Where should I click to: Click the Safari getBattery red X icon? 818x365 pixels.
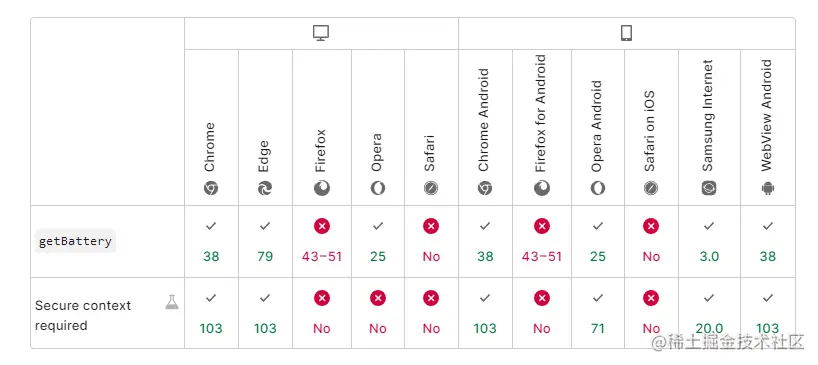pos(431,226)
